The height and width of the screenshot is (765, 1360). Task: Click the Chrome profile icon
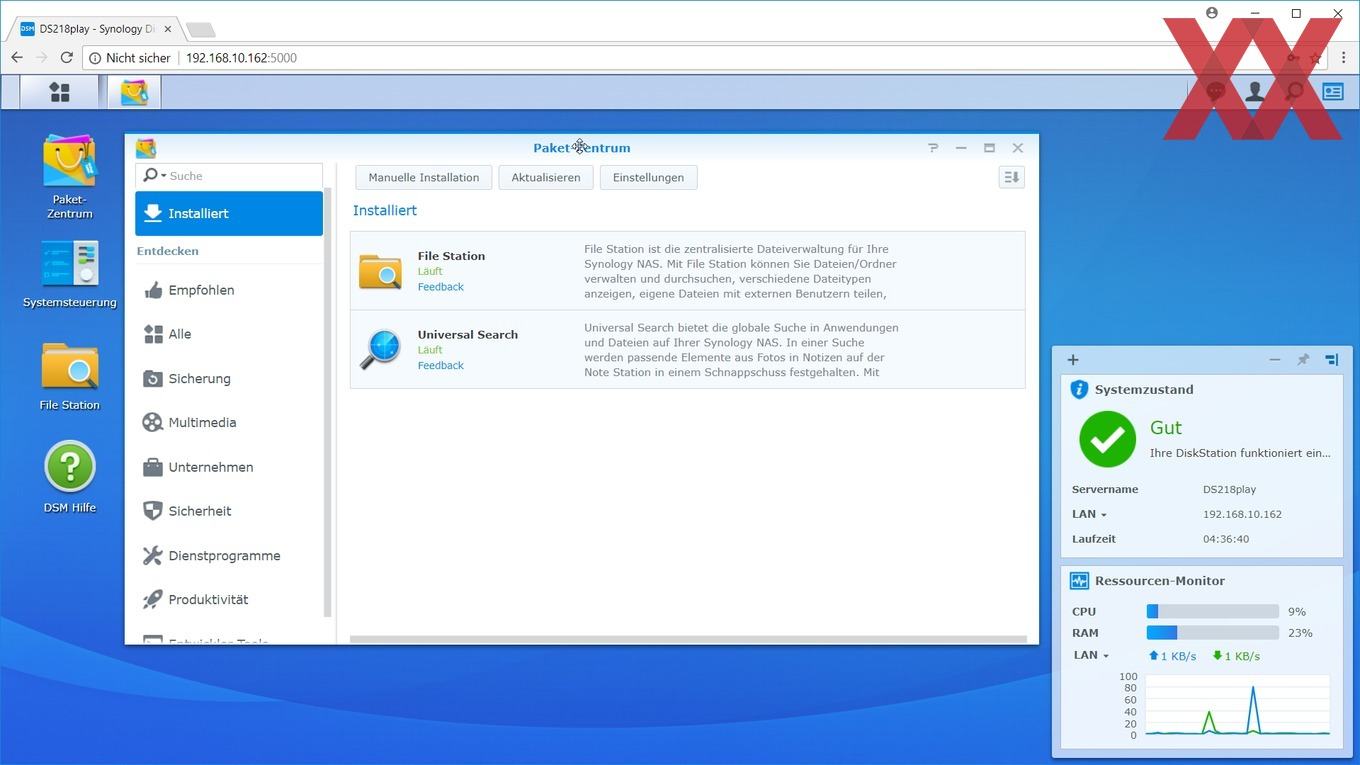click(x=1212, y=13)
